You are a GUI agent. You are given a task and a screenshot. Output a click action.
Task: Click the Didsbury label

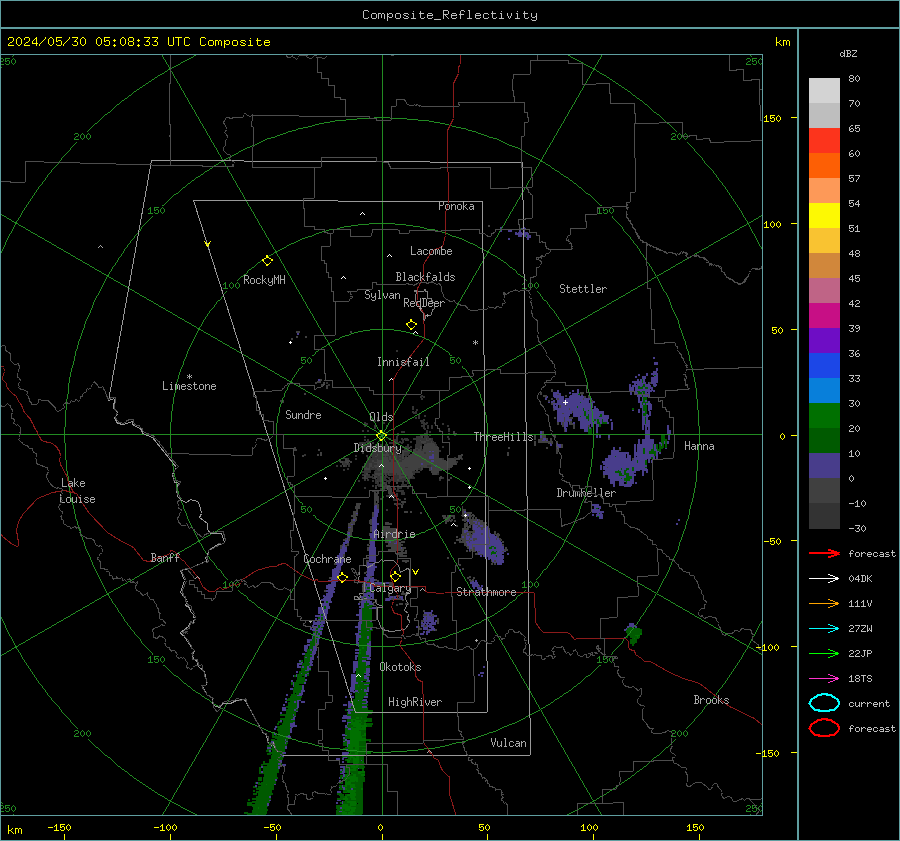coord(377,448)
